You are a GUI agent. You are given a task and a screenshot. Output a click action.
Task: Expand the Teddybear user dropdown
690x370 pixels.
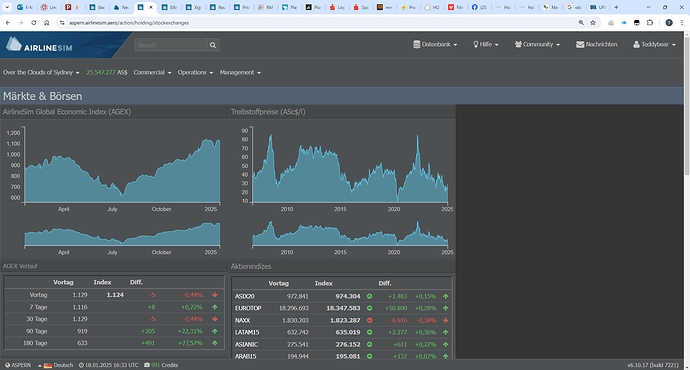pyautogui.click(x=654, y=44)
